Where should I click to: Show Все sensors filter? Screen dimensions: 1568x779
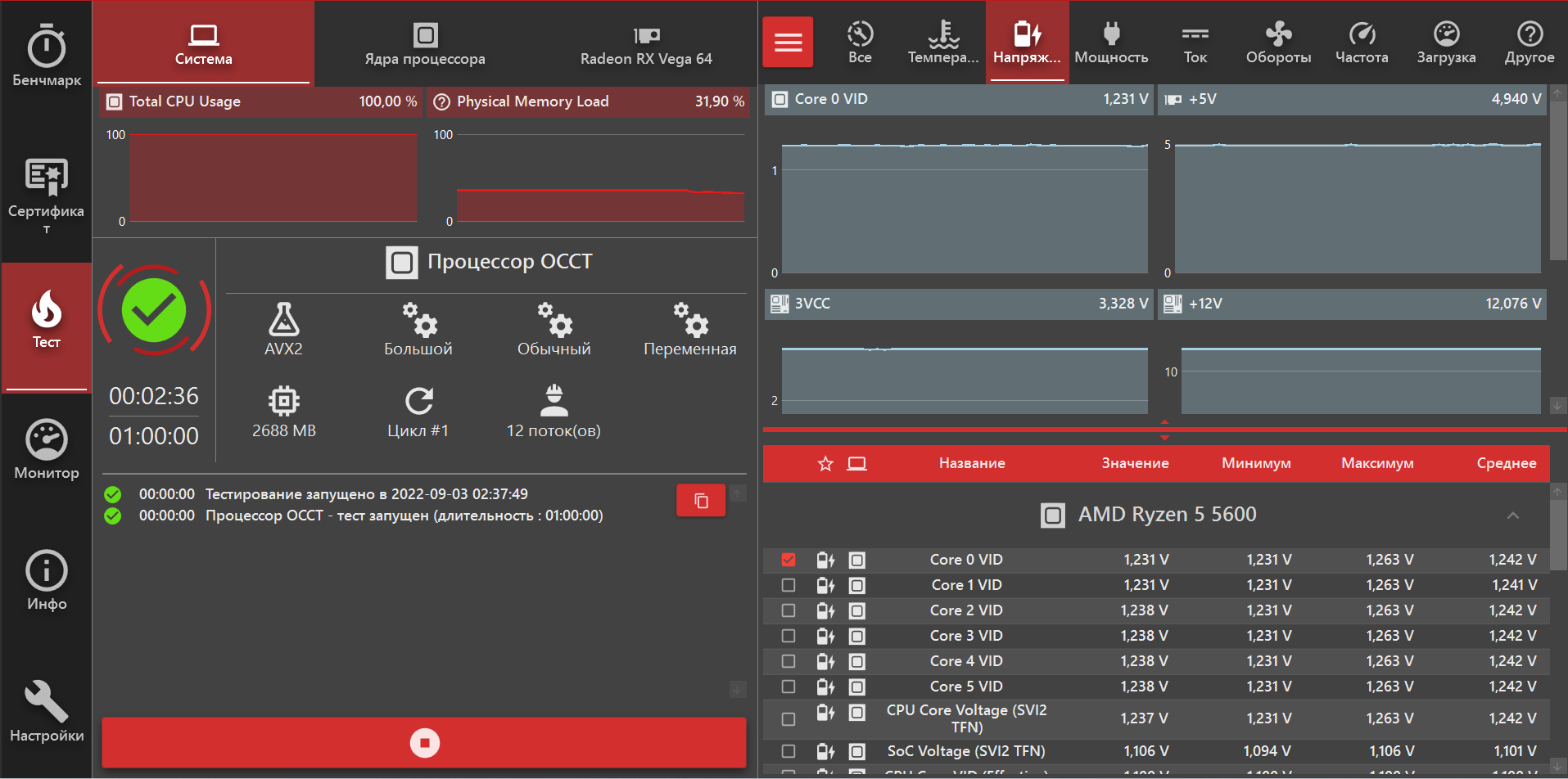(860, 42)
